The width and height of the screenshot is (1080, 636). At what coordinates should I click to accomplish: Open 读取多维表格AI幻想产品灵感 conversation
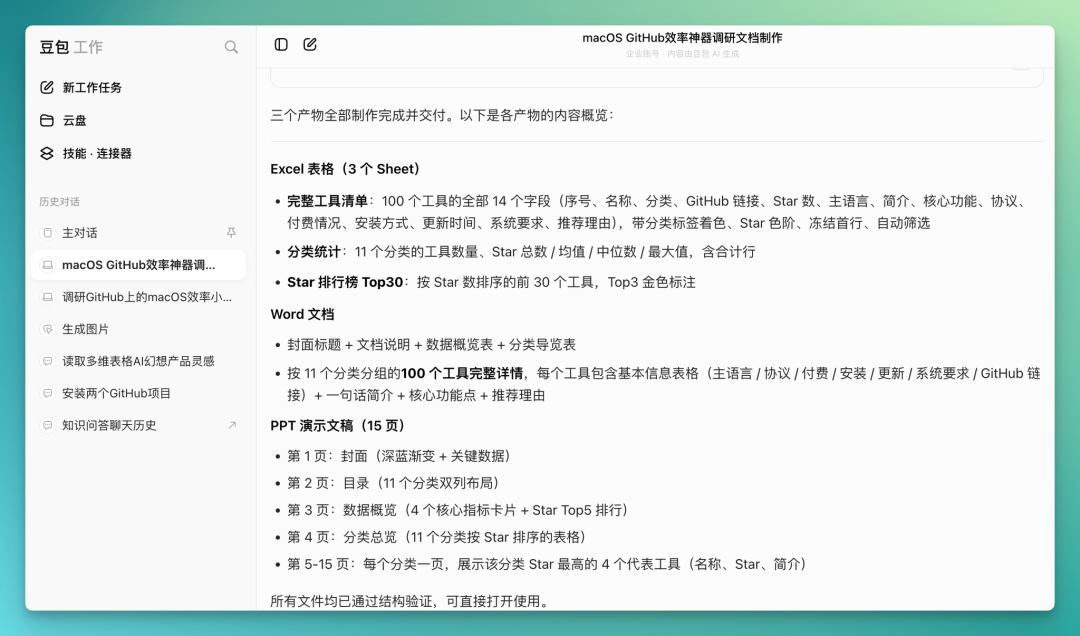(x=138, y=361)
